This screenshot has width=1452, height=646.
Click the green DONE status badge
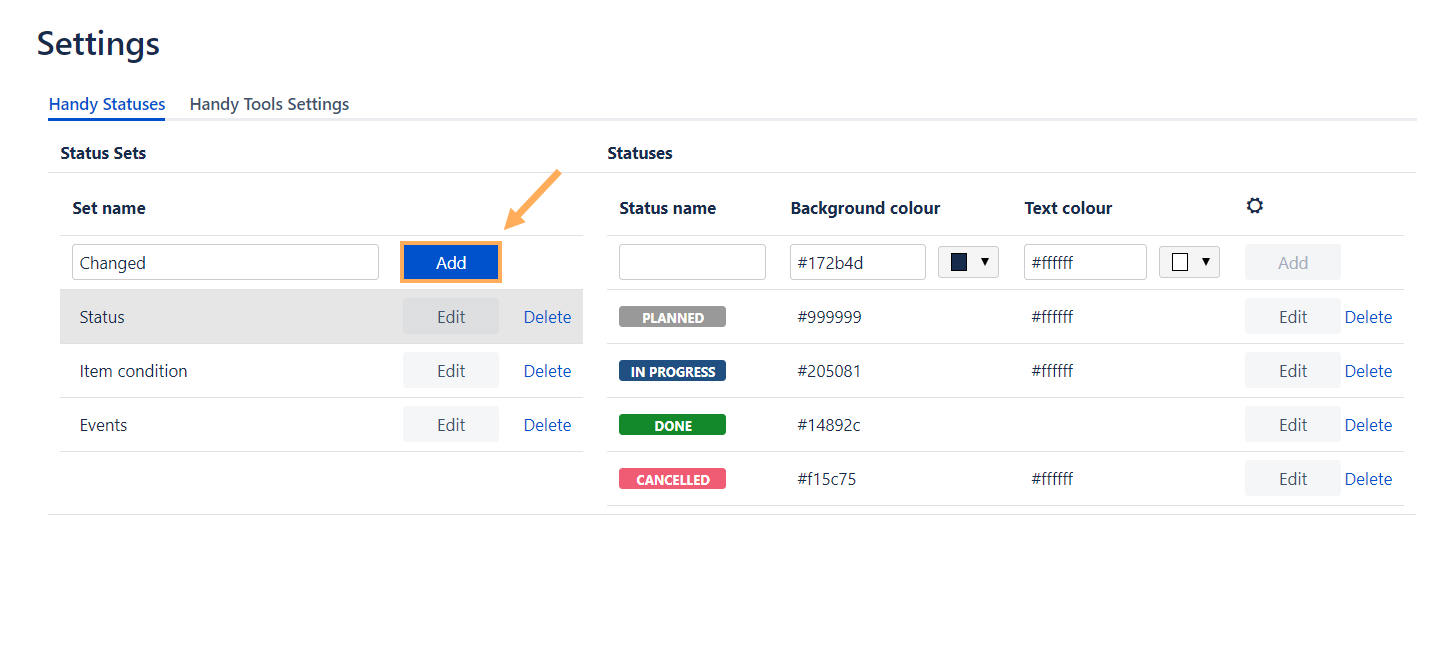(x=672, y=425)
